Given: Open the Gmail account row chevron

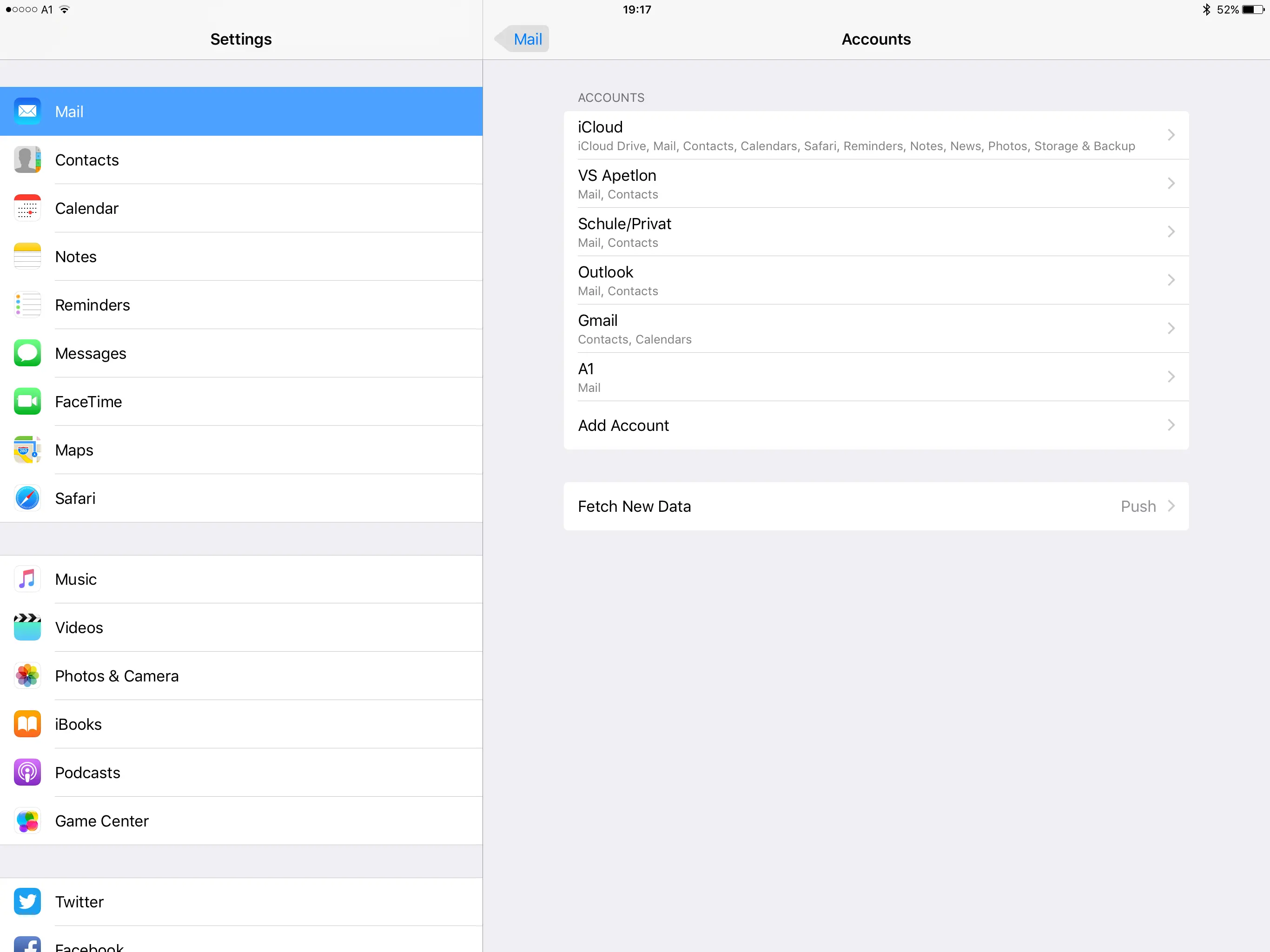Looking at the screenshot, I should 1171,329.
